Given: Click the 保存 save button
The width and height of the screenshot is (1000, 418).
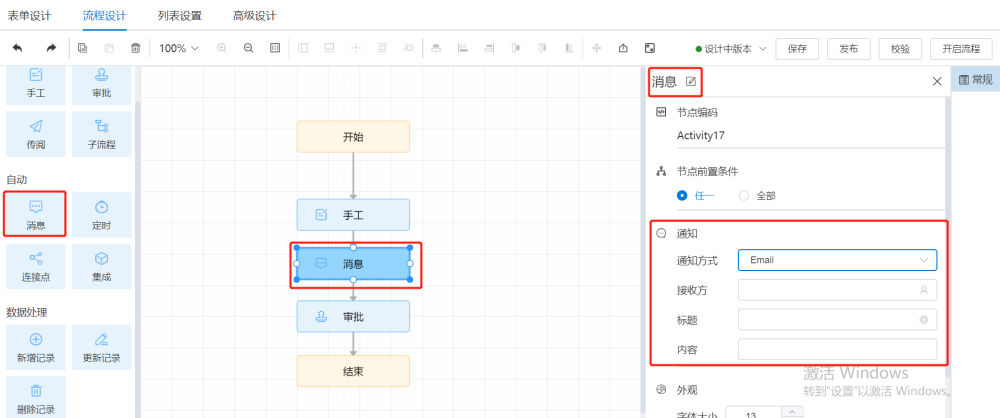Looking at the screenshot, I should 797,48.
